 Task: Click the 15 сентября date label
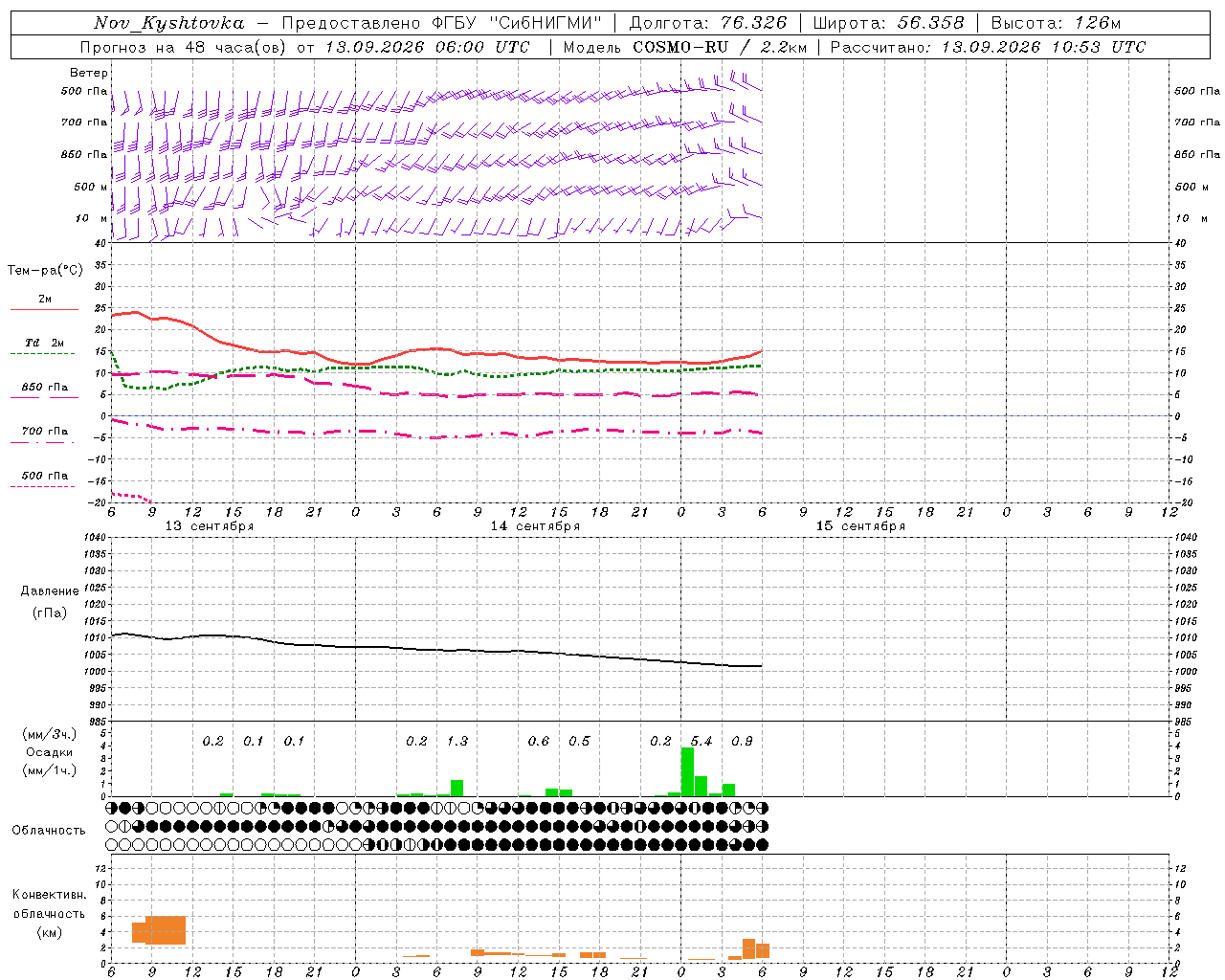pos(860,526)
